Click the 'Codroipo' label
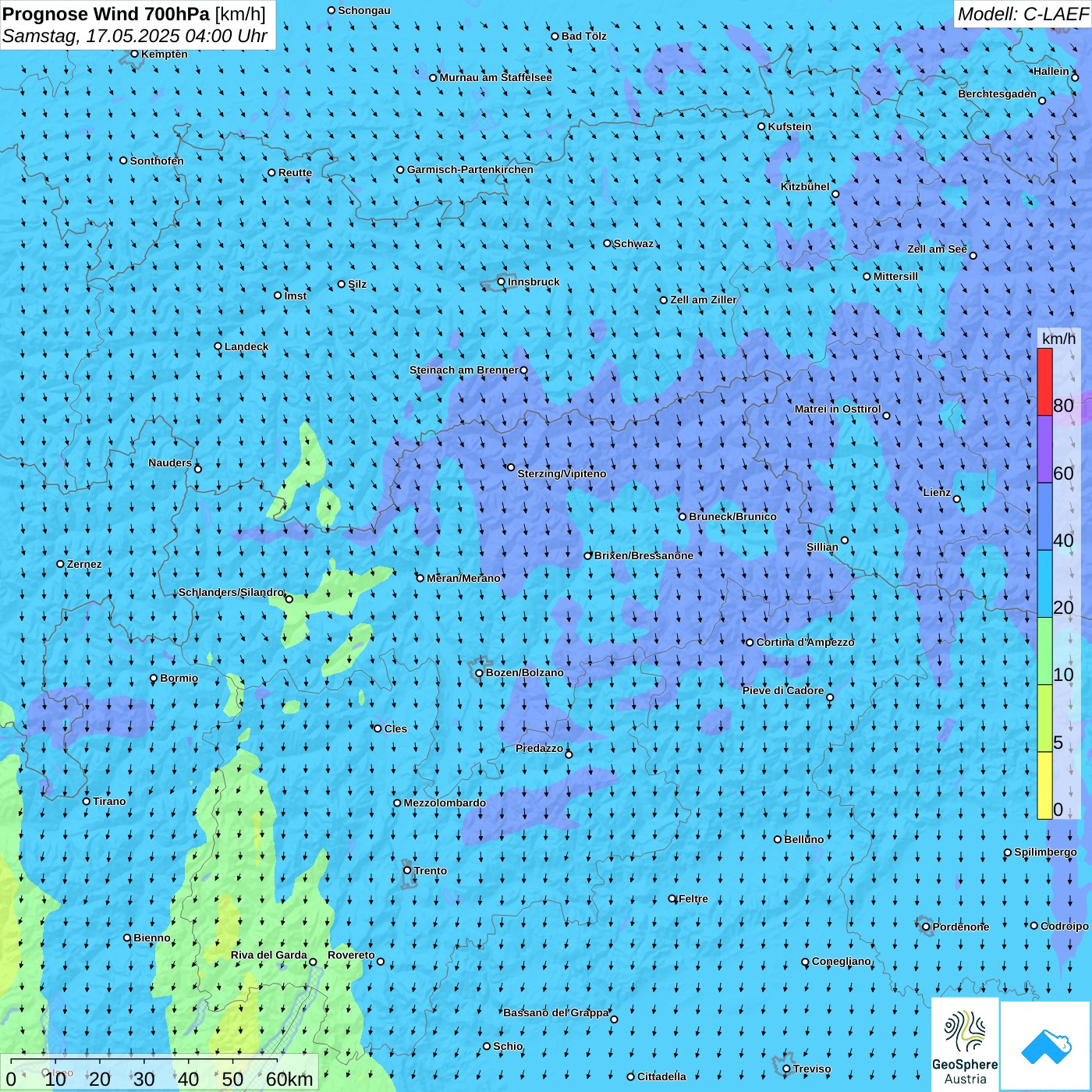1092x1092 pixels. (1065, 926)
